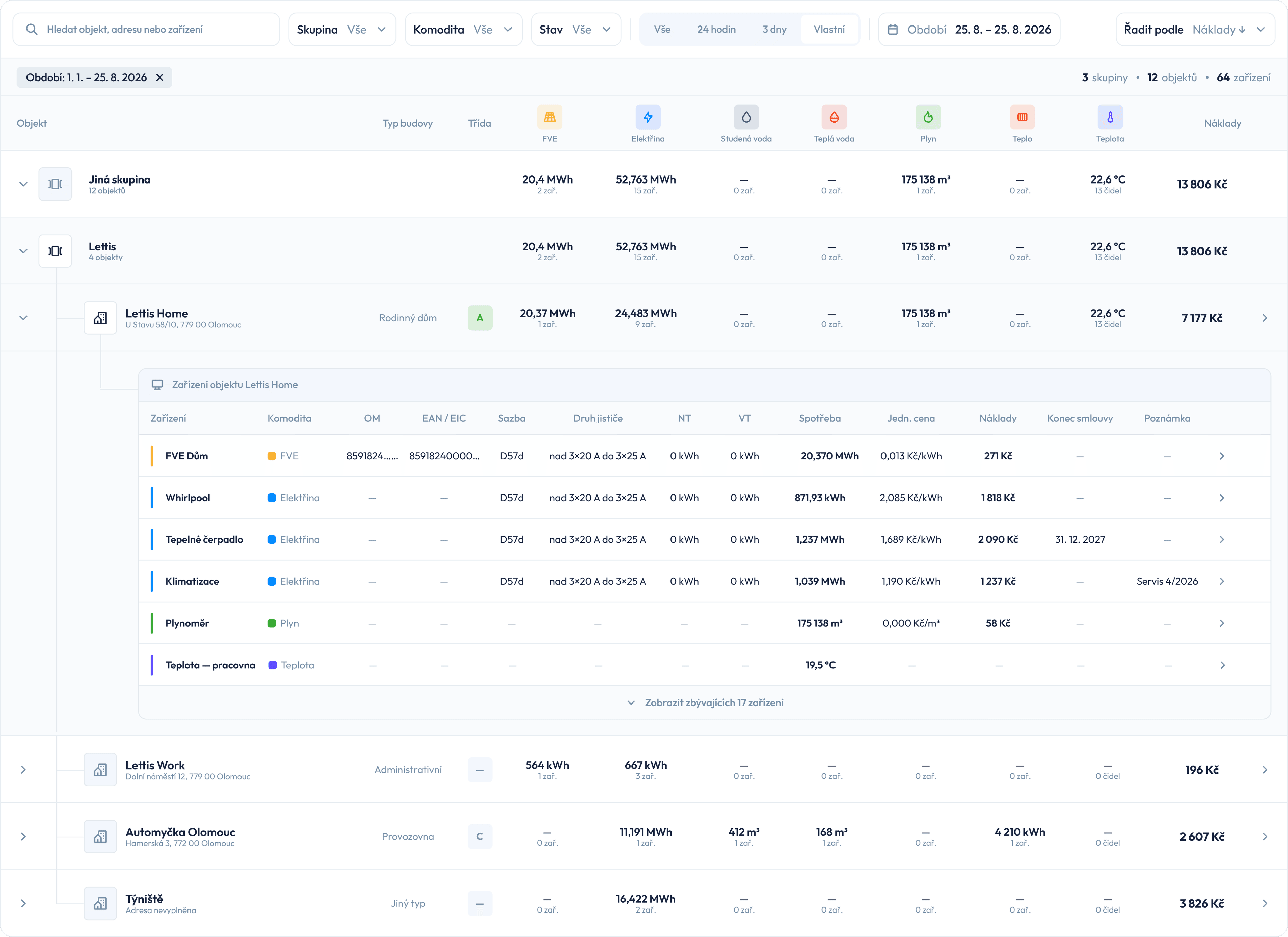
Task: Click the Týniště building icon
Action: click(x=101, y=903)
